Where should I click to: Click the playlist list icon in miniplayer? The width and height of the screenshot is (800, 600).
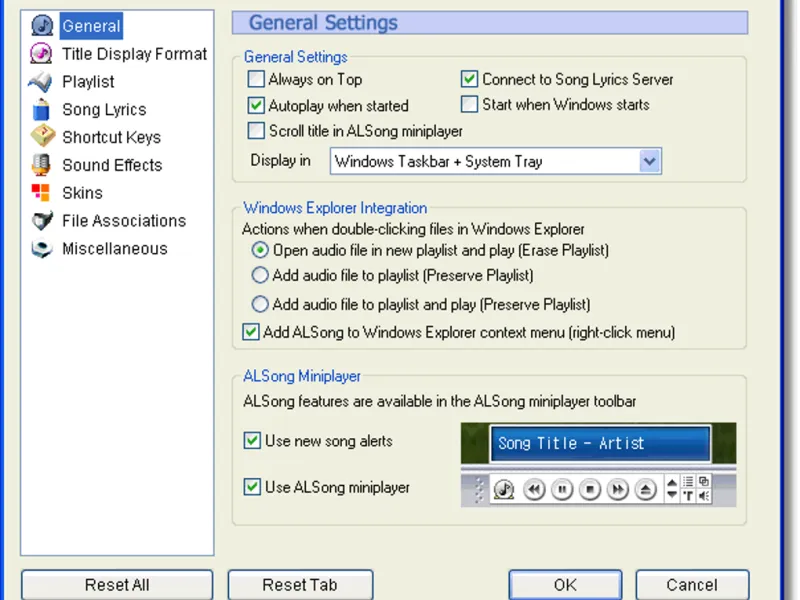pos(688,481)
